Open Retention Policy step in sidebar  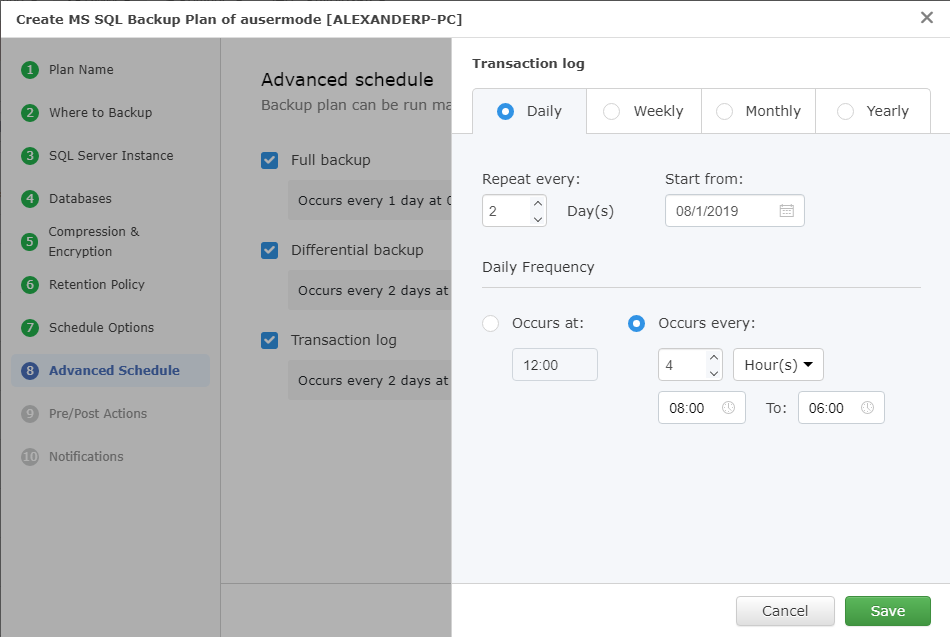pos(96,285)
